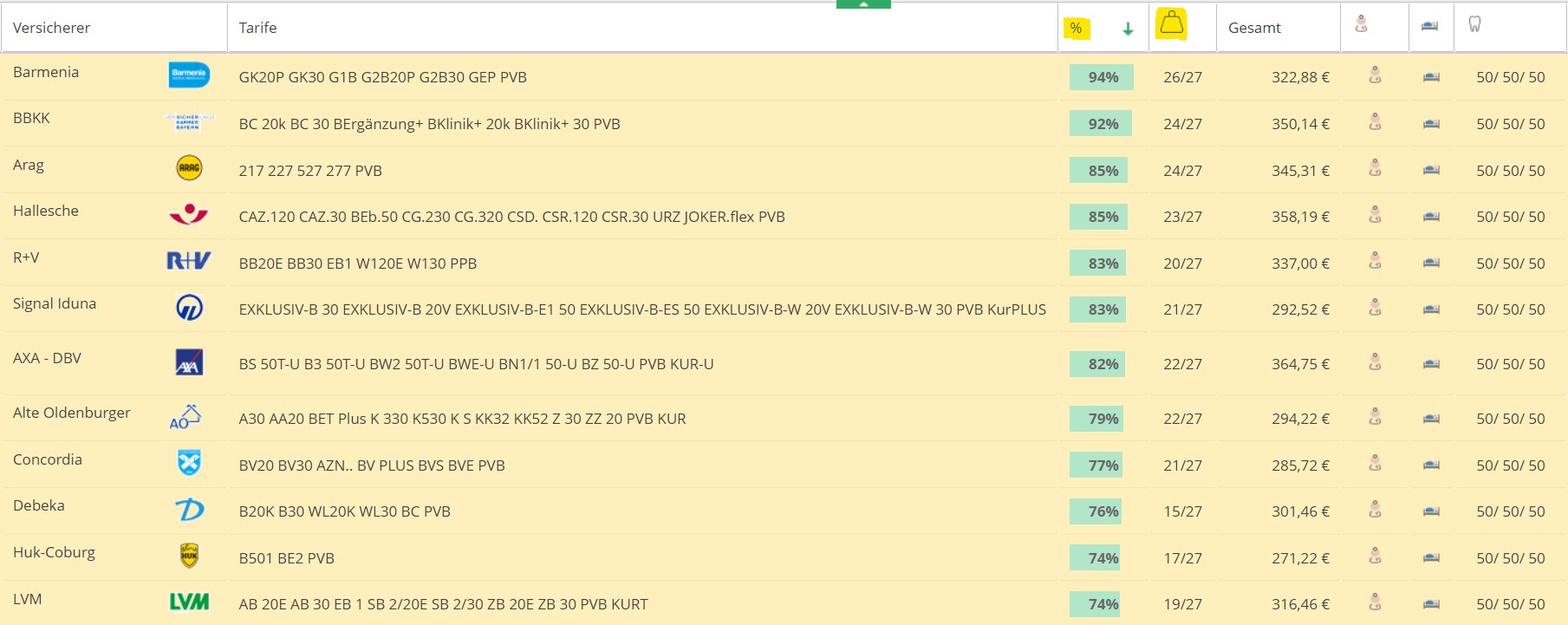Click the Debeka logo
This screenshot has width=1568, height=625.
(x=189, y=509)
